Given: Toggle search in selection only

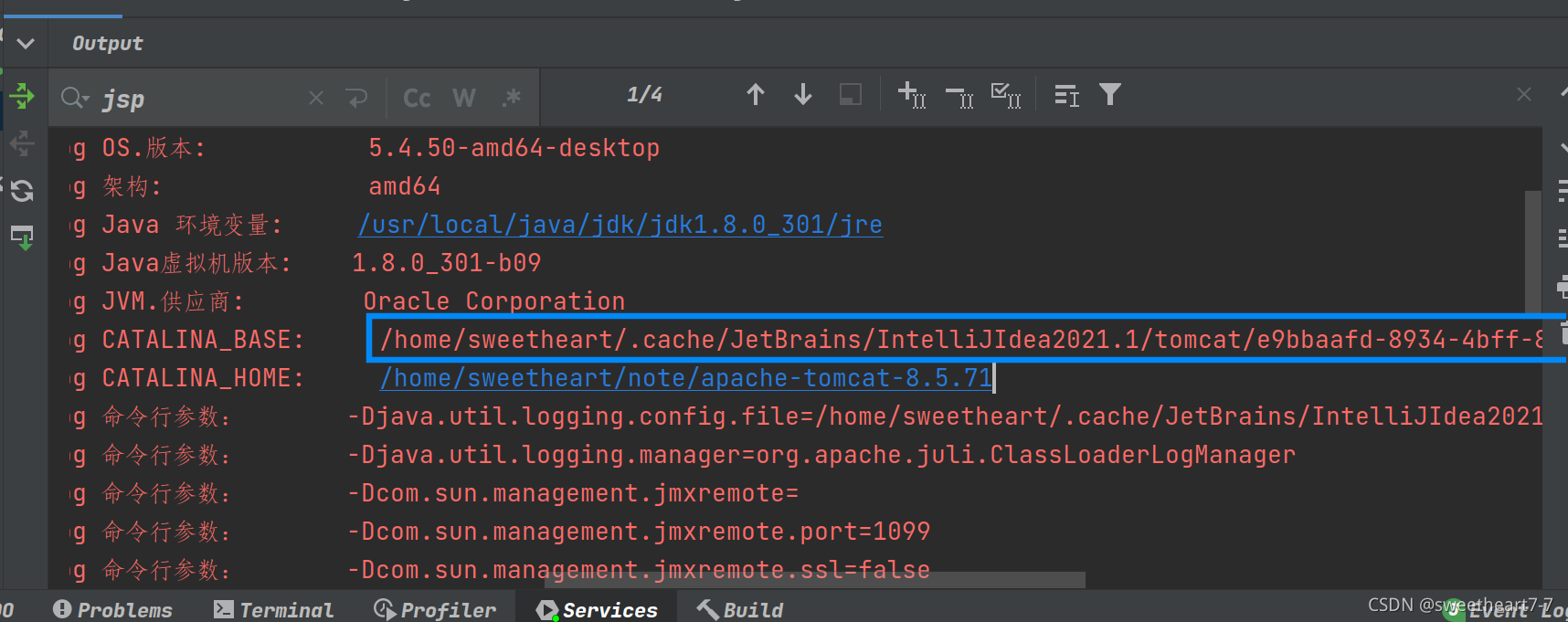Looking at the screenshot, I should point(851,94).
